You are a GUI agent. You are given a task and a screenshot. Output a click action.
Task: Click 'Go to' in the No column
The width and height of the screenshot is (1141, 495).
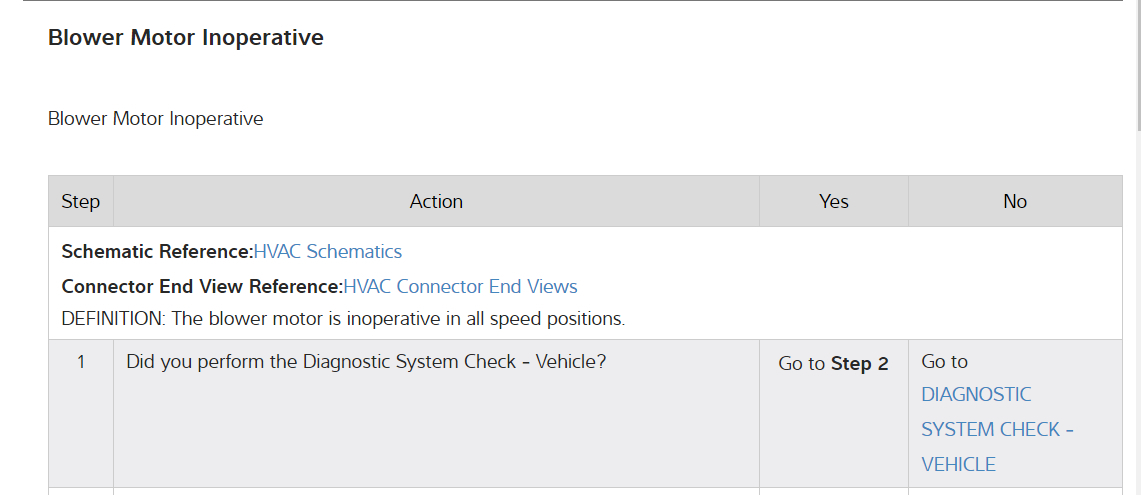[944, 362]
